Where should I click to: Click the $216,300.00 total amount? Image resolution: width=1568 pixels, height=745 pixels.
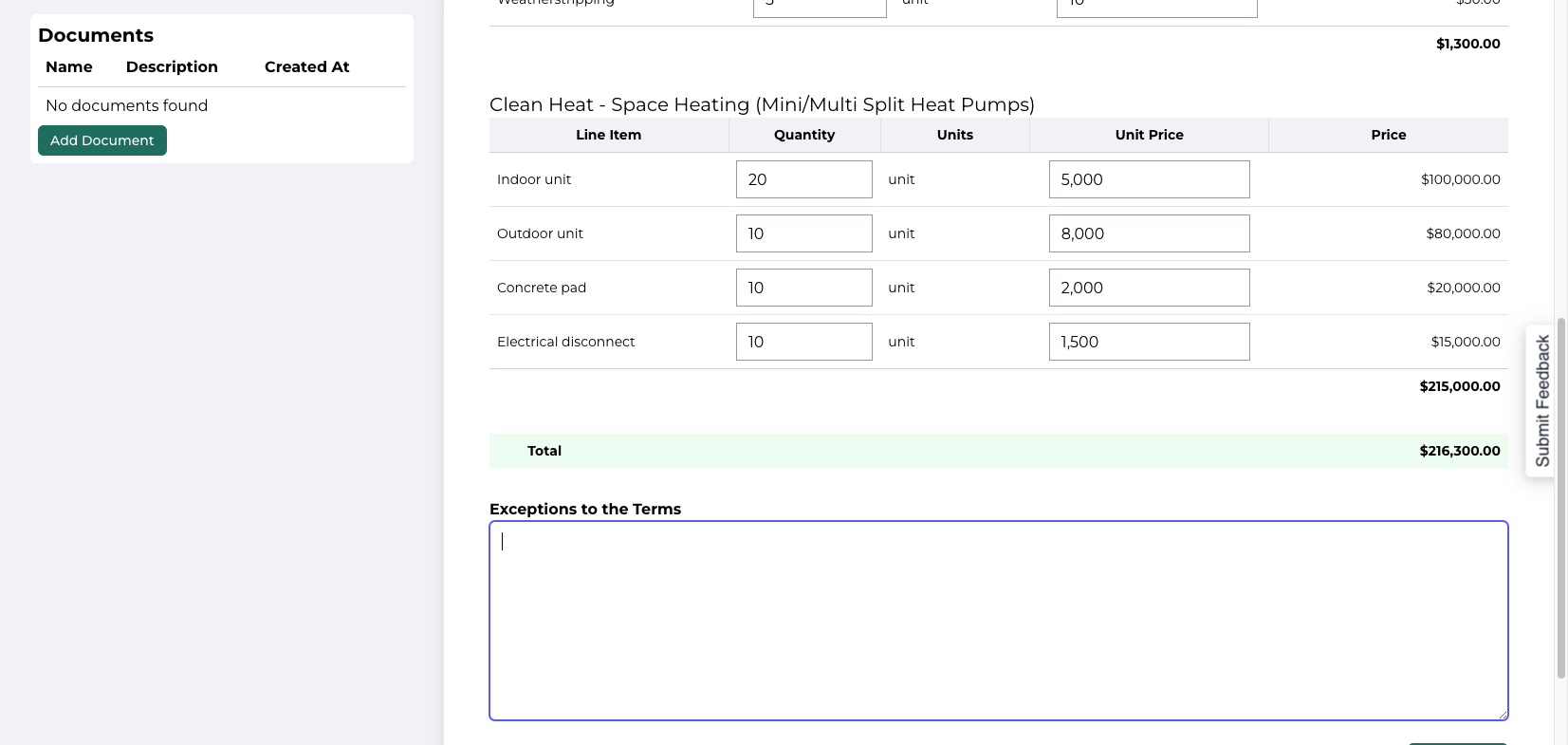pos(1460,451)
